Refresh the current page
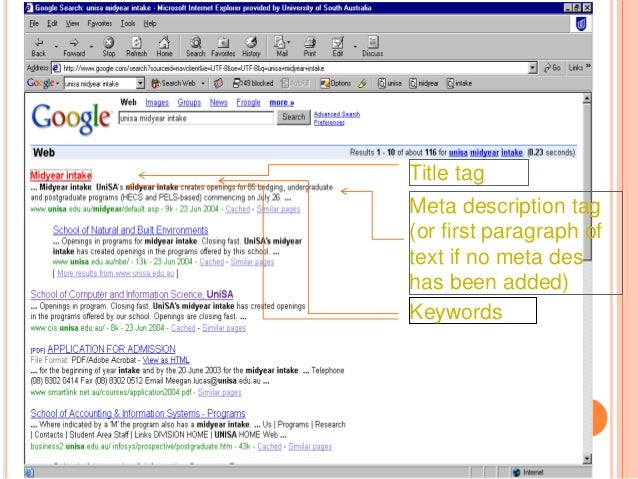 click(x=136, y=47)
